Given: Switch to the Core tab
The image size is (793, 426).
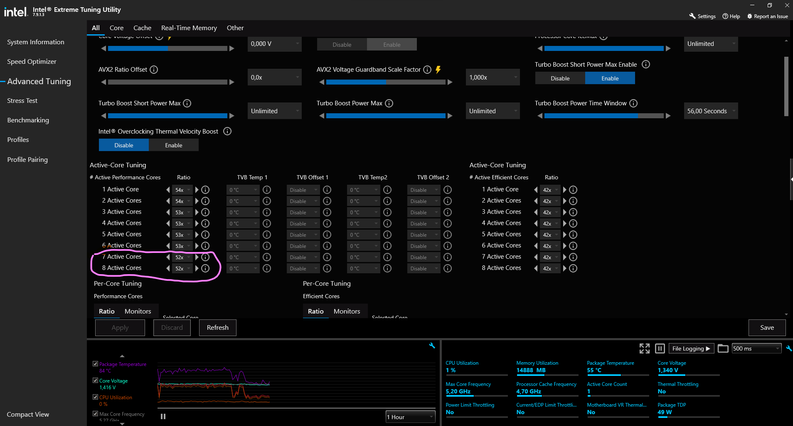Looking at the screenshot, I should (x=116, y=28).
